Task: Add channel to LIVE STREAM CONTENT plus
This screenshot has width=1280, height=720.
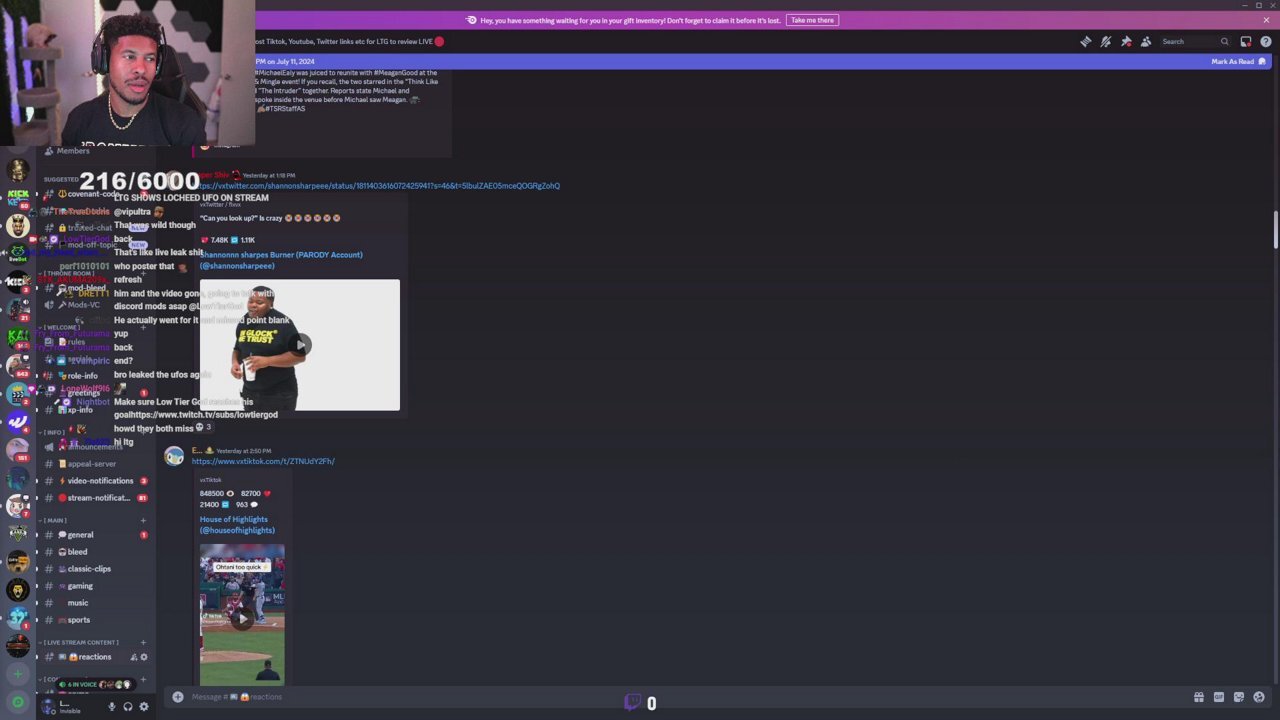Action: 143,642
